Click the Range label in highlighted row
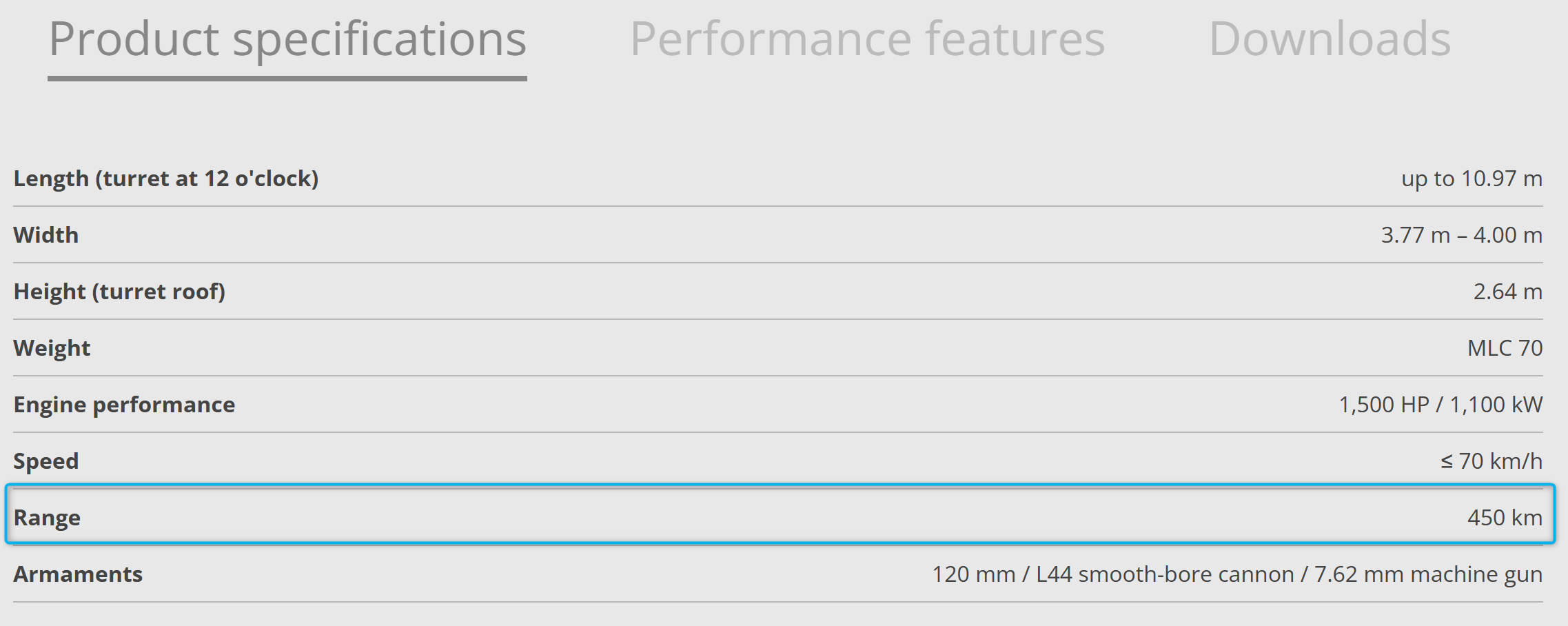This screenshot has height=626, width=1568. click(47, 518)
